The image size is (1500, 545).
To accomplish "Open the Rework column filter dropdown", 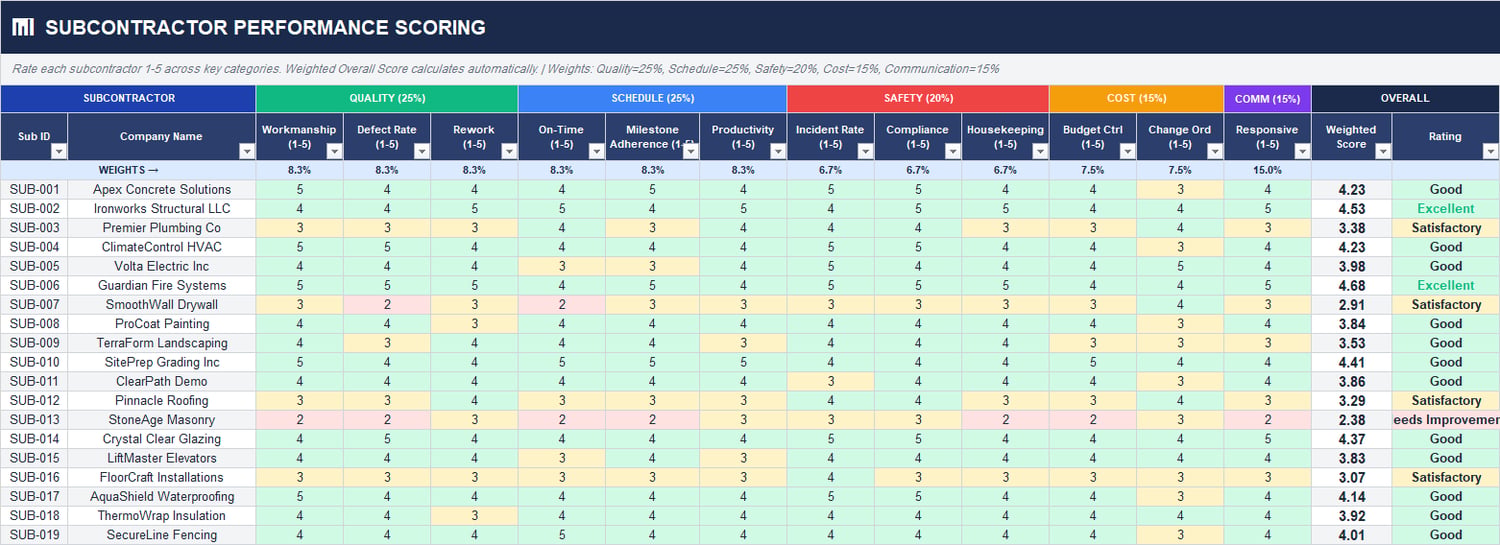I will click(508, 151).
